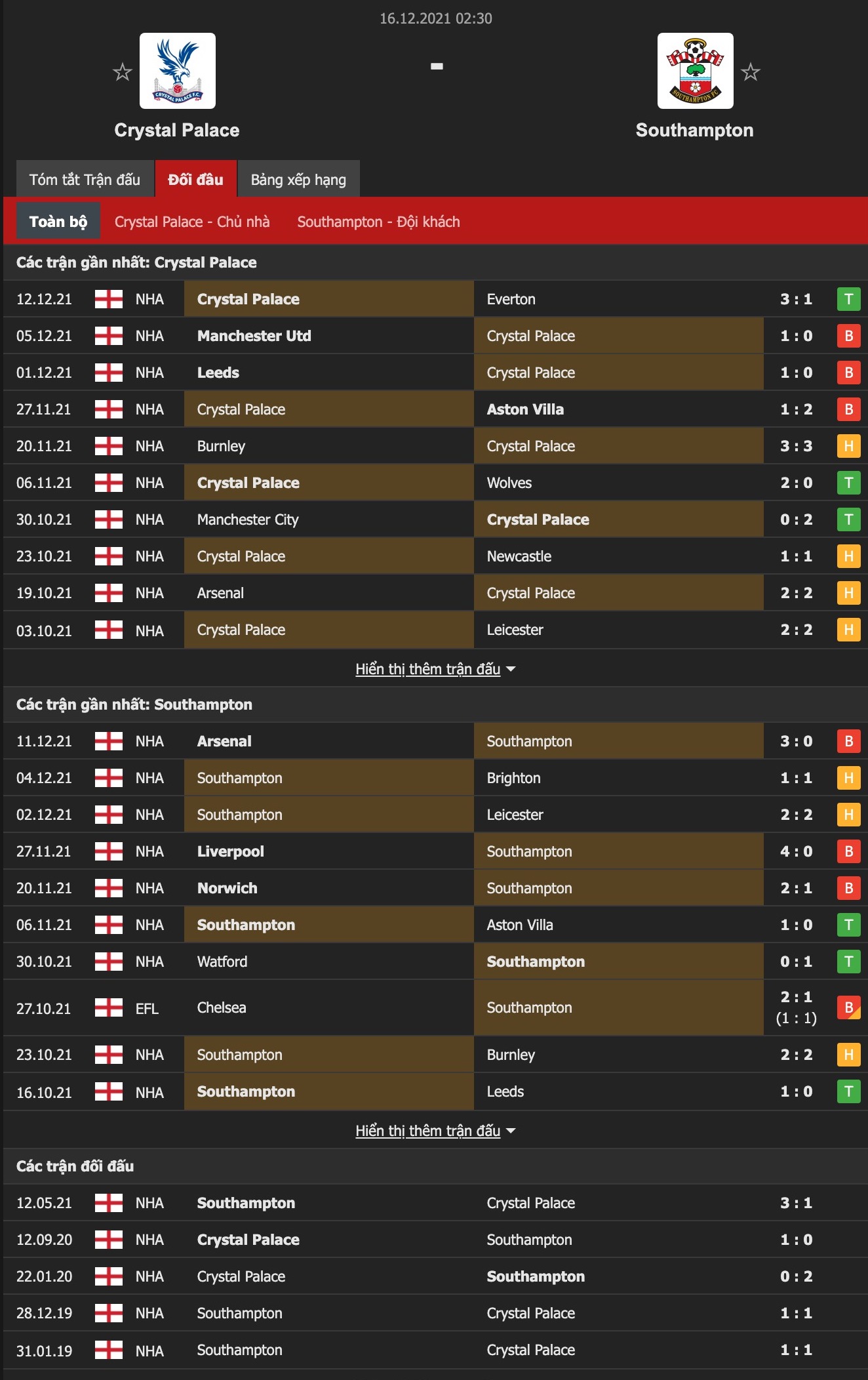This screenshot has height=1380, width=868.
Task: Click the Manchester City team name
Action: (248, 519)
